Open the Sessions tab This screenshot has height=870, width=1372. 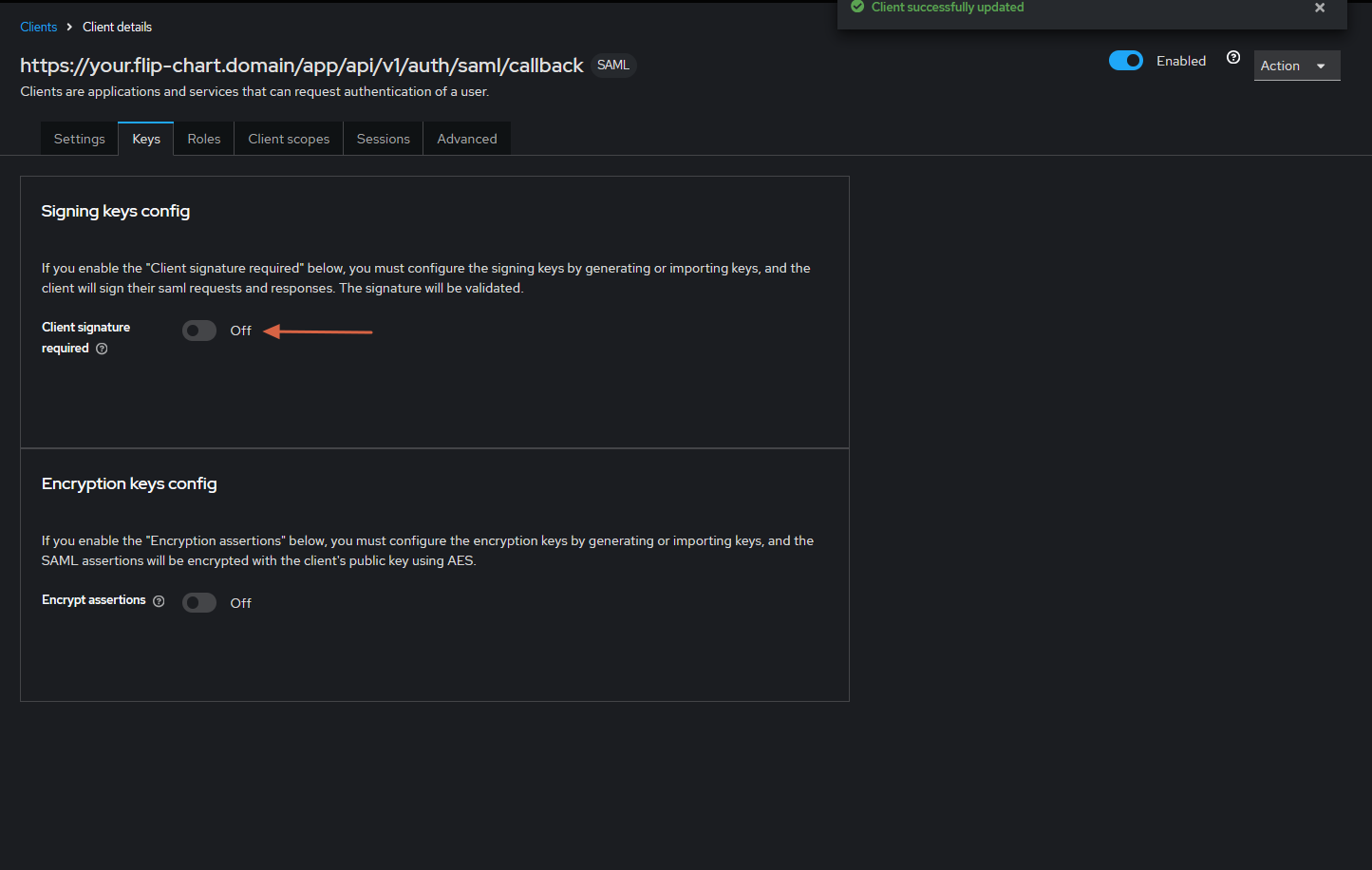click(x=384, y=139)
